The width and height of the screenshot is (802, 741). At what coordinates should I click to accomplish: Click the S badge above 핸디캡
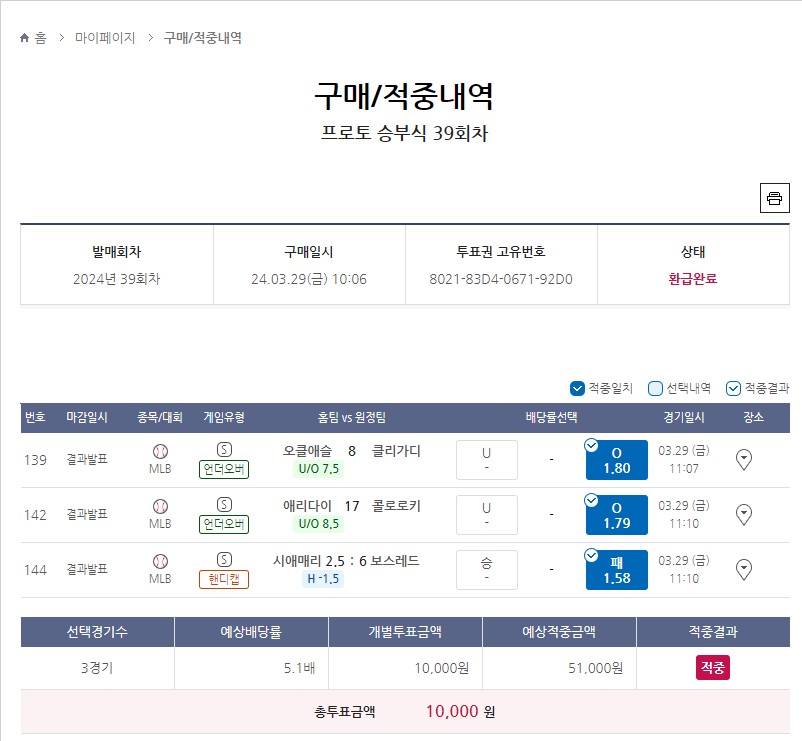point(224,559)
